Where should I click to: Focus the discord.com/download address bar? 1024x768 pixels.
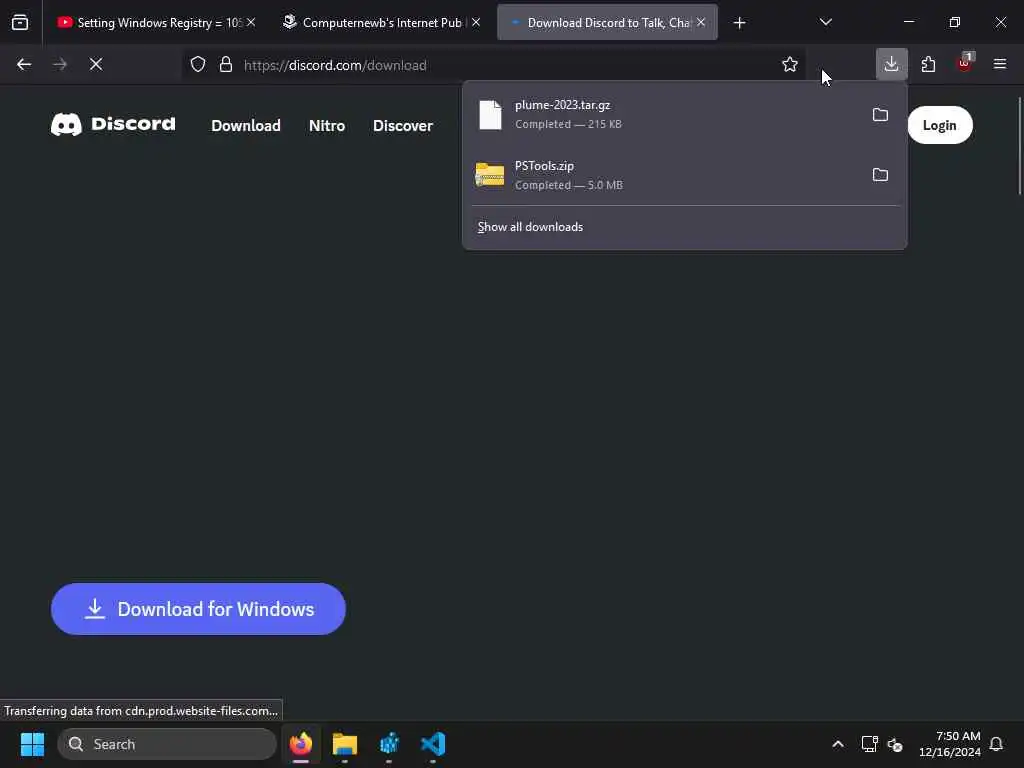pos(494,65)
